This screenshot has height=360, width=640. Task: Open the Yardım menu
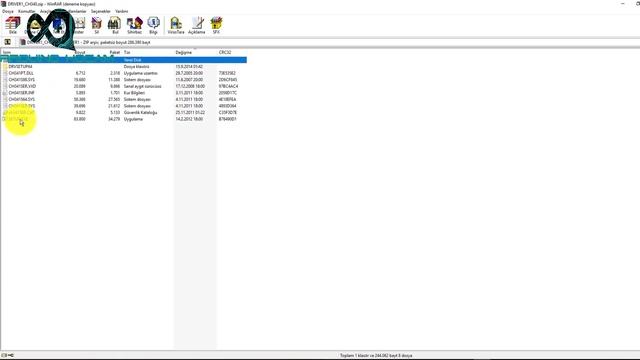(x=121, y=11)
